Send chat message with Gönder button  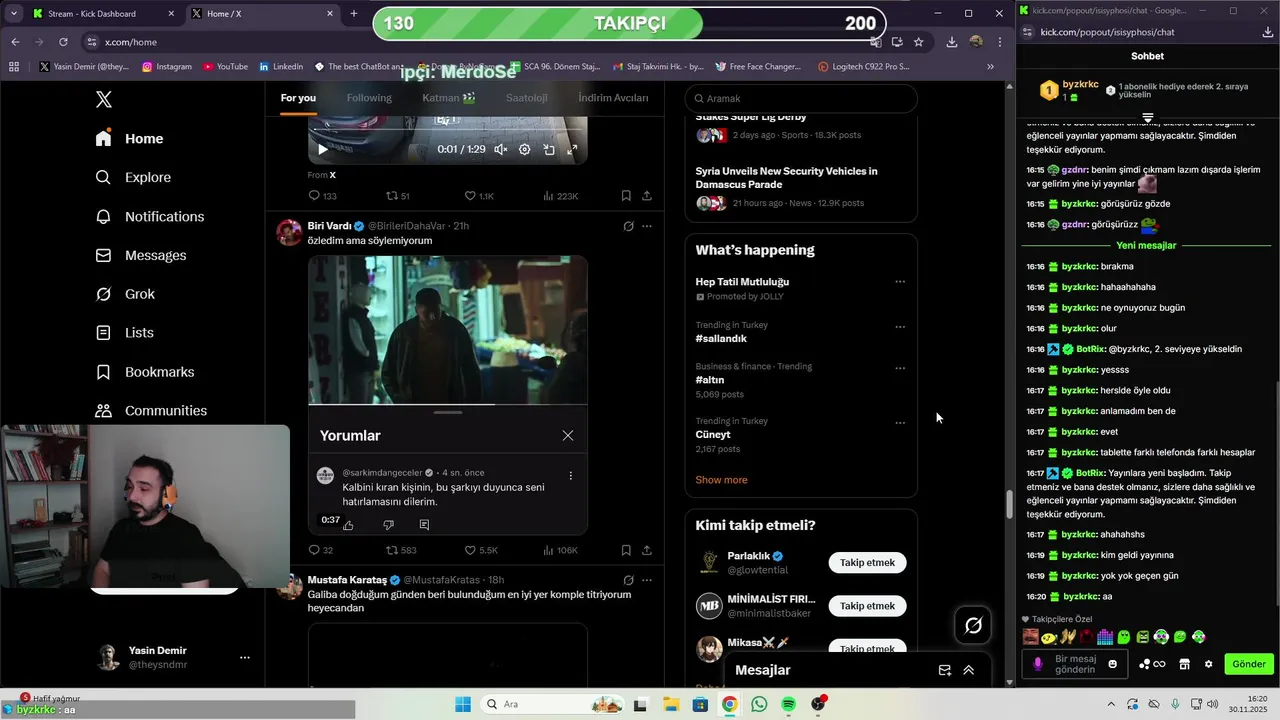pyautogui.click(x=1249, y=664)
